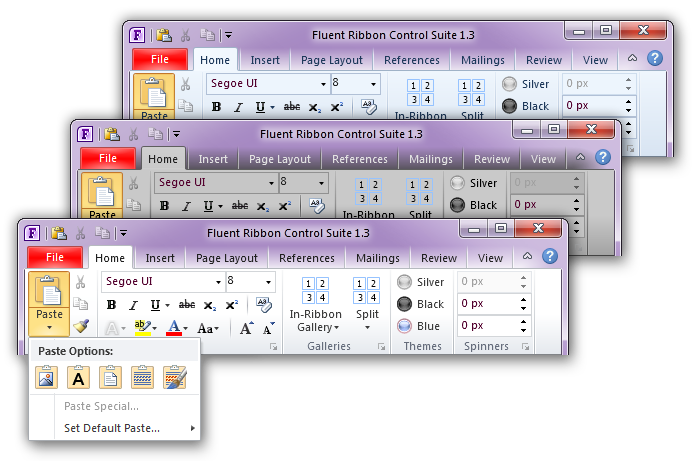Apply Superscript in the front window
694x461 pixels.
(232, 304)
